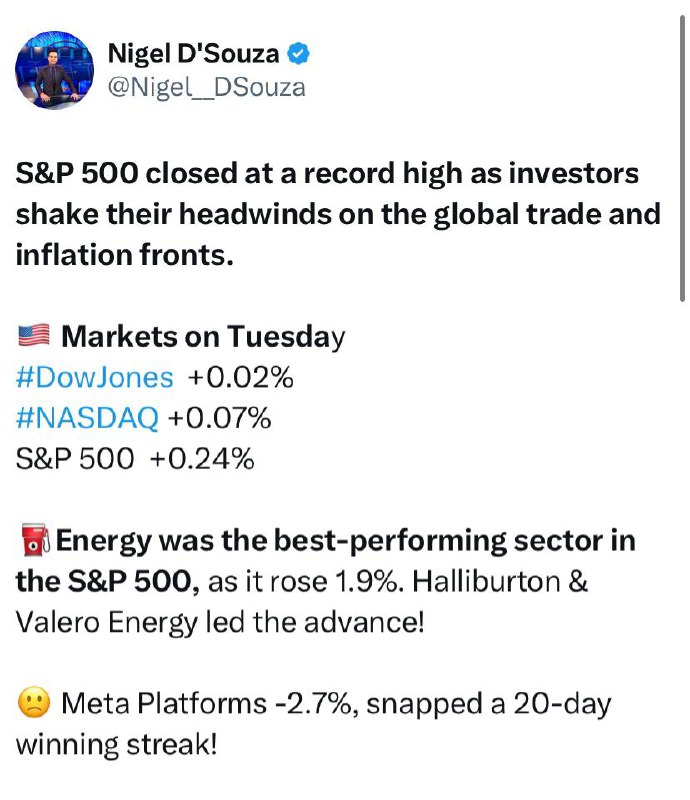The width and height of the screenshot is (690, 800).
Task: Open the #DowJones hashtag
Action: point(94,378)
